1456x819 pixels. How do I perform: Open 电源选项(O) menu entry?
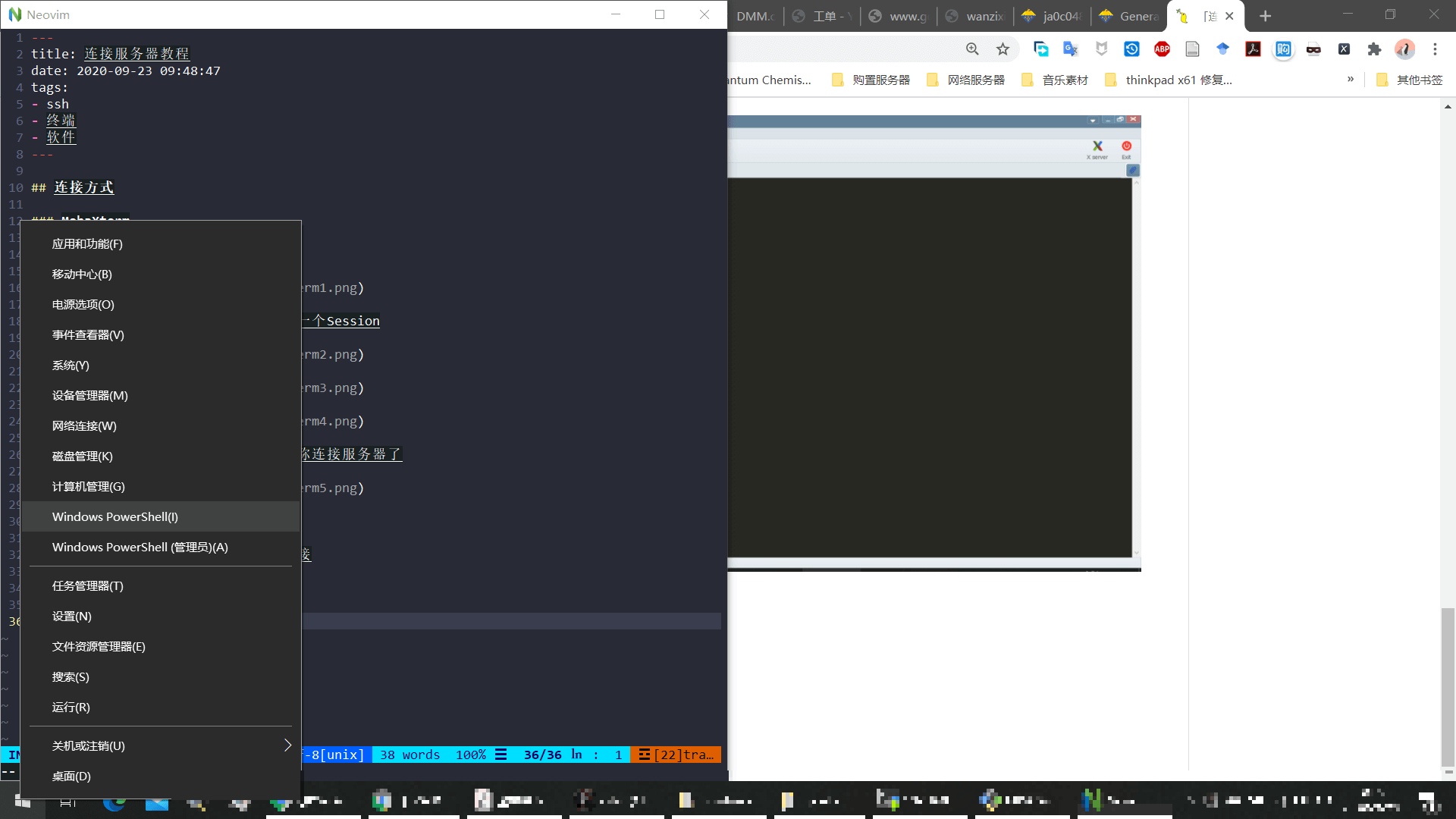(162, 304)
